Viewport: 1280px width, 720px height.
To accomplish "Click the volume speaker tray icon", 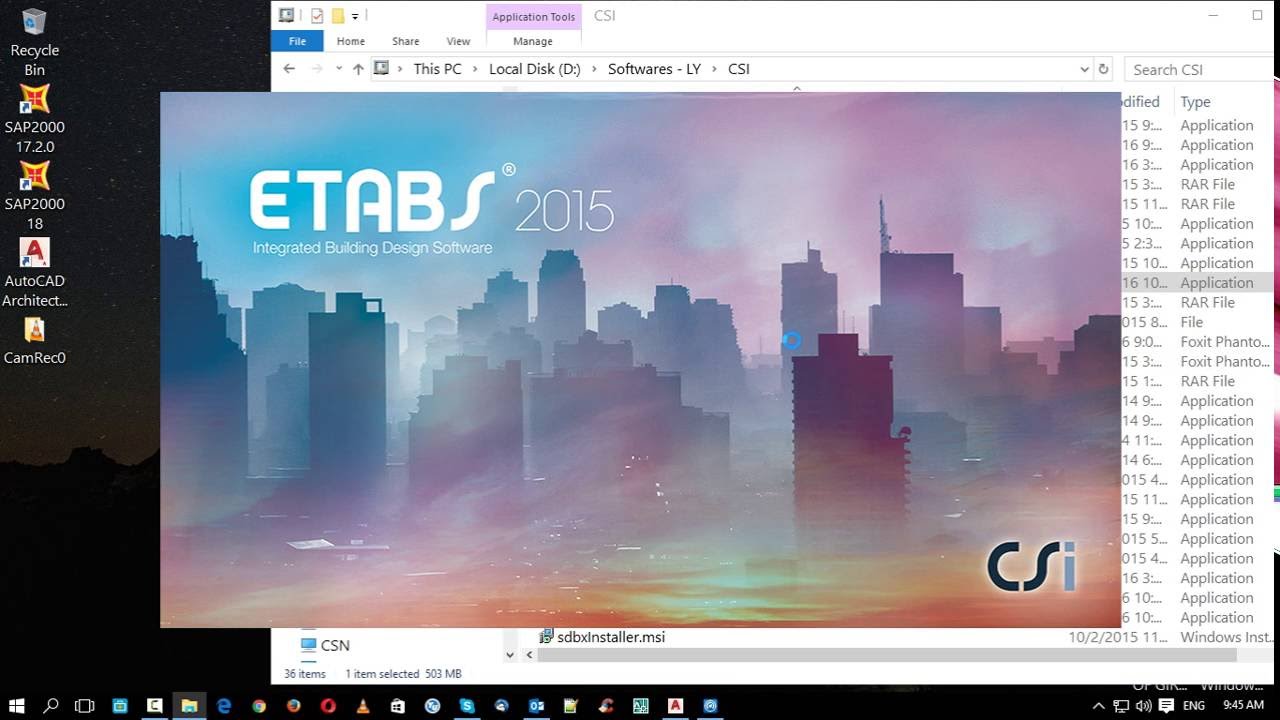I will (x=1143, y=705).
